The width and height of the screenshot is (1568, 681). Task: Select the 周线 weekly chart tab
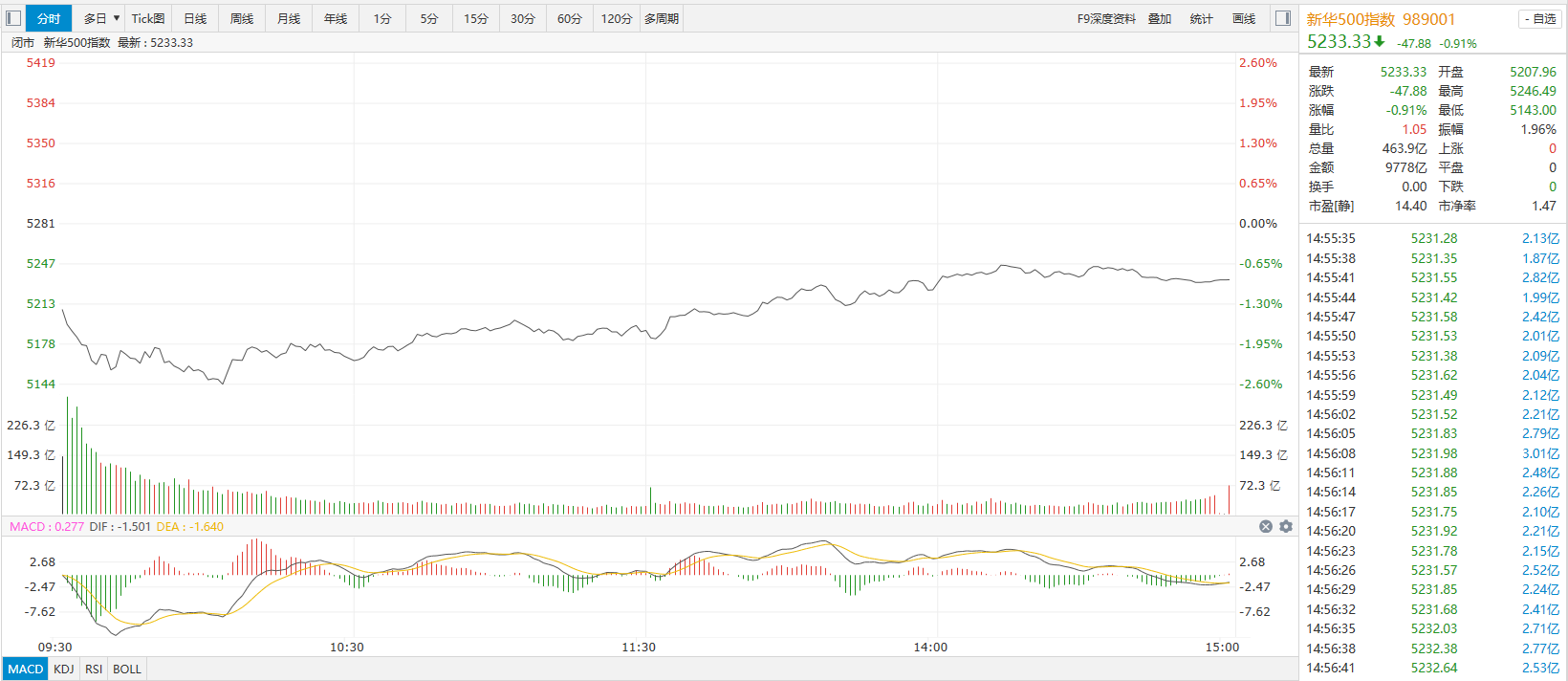coord(242,18)
